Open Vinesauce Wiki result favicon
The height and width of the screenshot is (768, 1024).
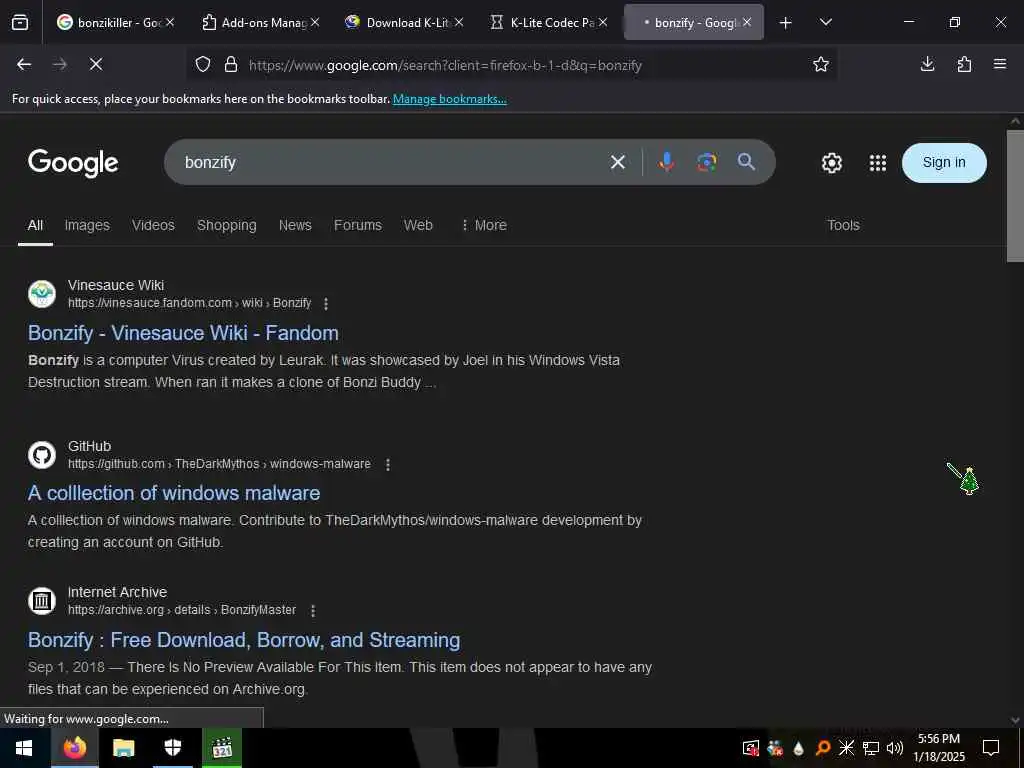click(x=42, y=294)
